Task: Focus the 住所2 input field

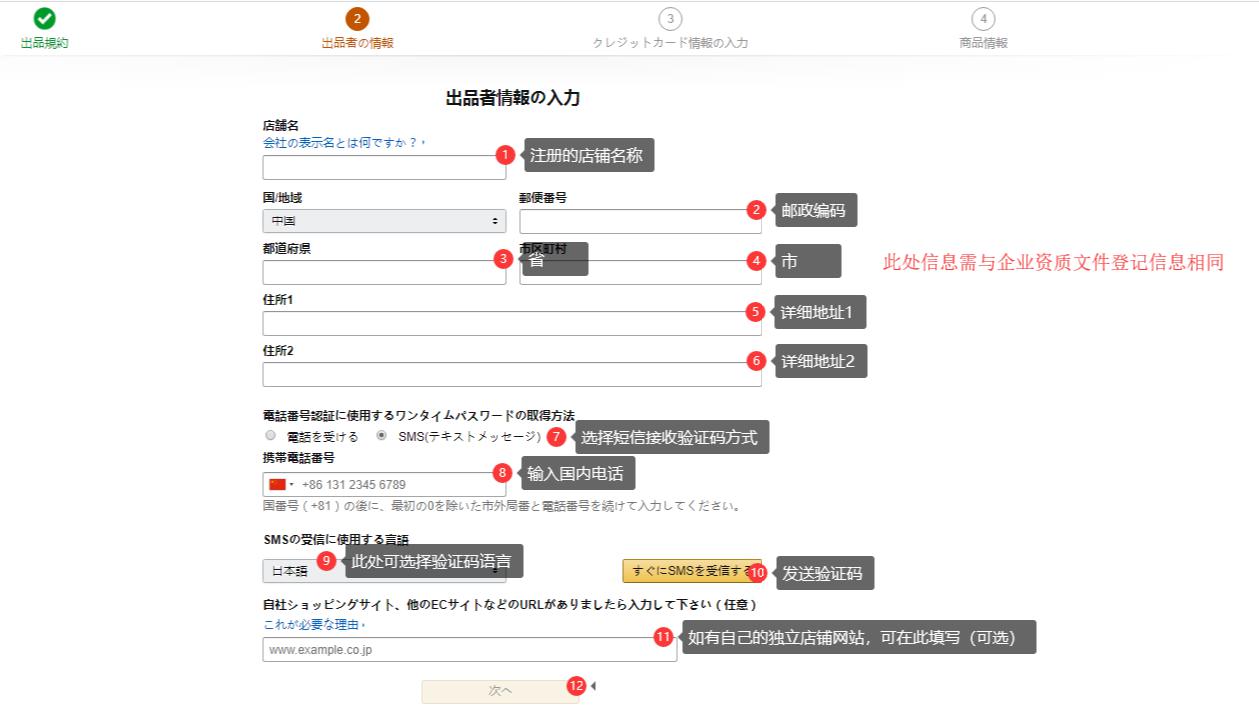Action: tap(512, 374)
